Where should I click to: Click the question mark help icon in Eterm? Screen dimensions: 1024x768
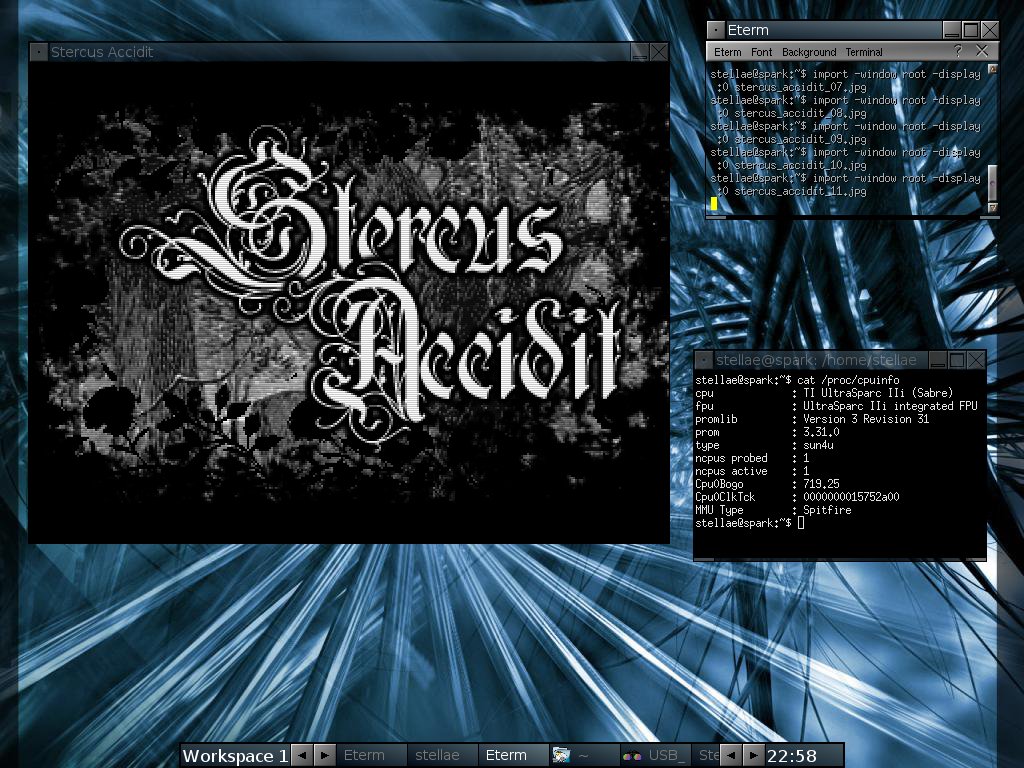tap(958, 51)
